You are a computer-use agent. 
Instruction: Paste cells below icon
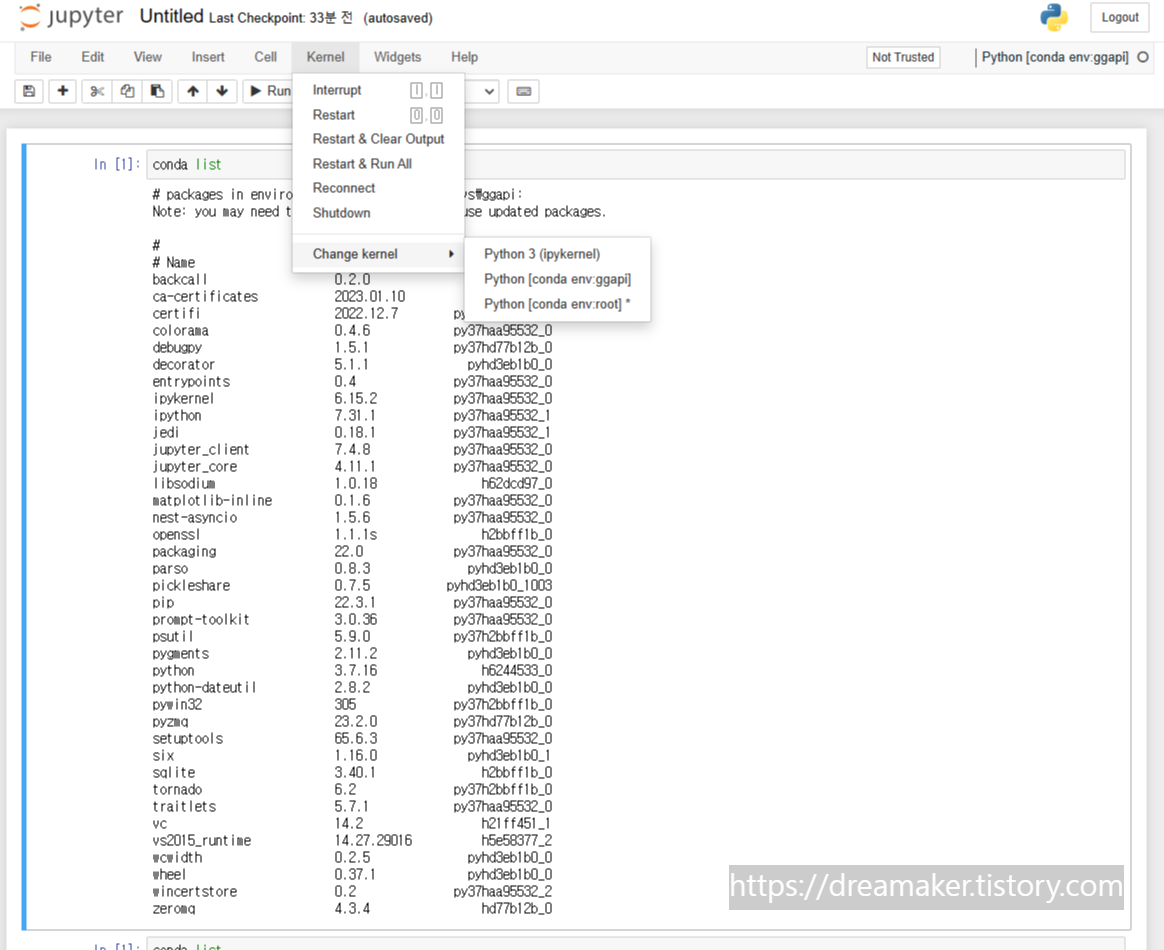tap(157, 91)
